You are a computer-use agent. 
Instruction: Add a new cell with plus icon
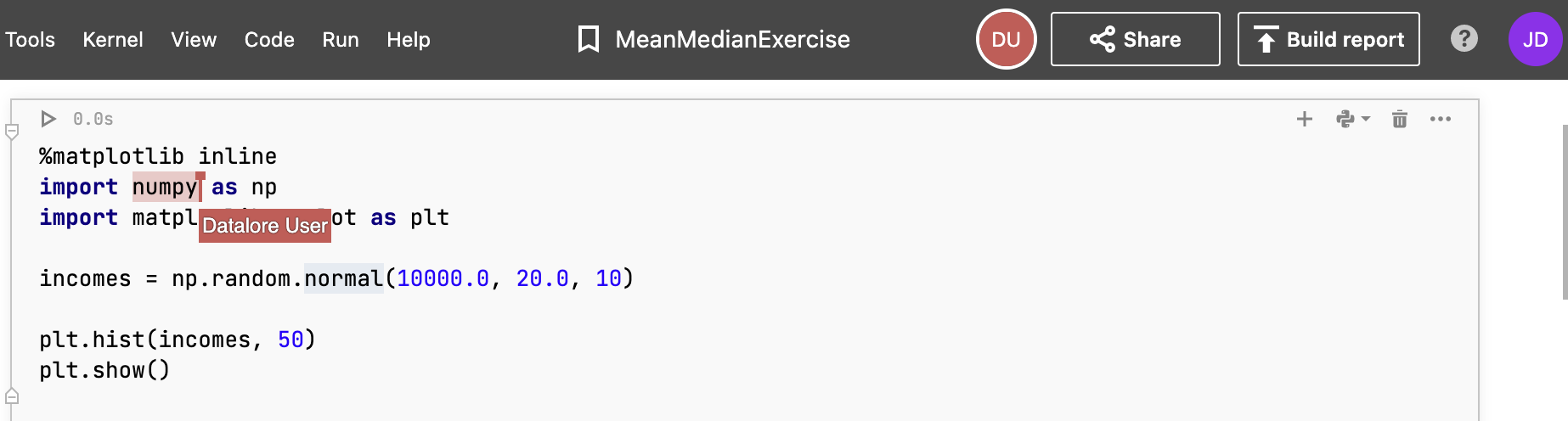(1305, 119)
